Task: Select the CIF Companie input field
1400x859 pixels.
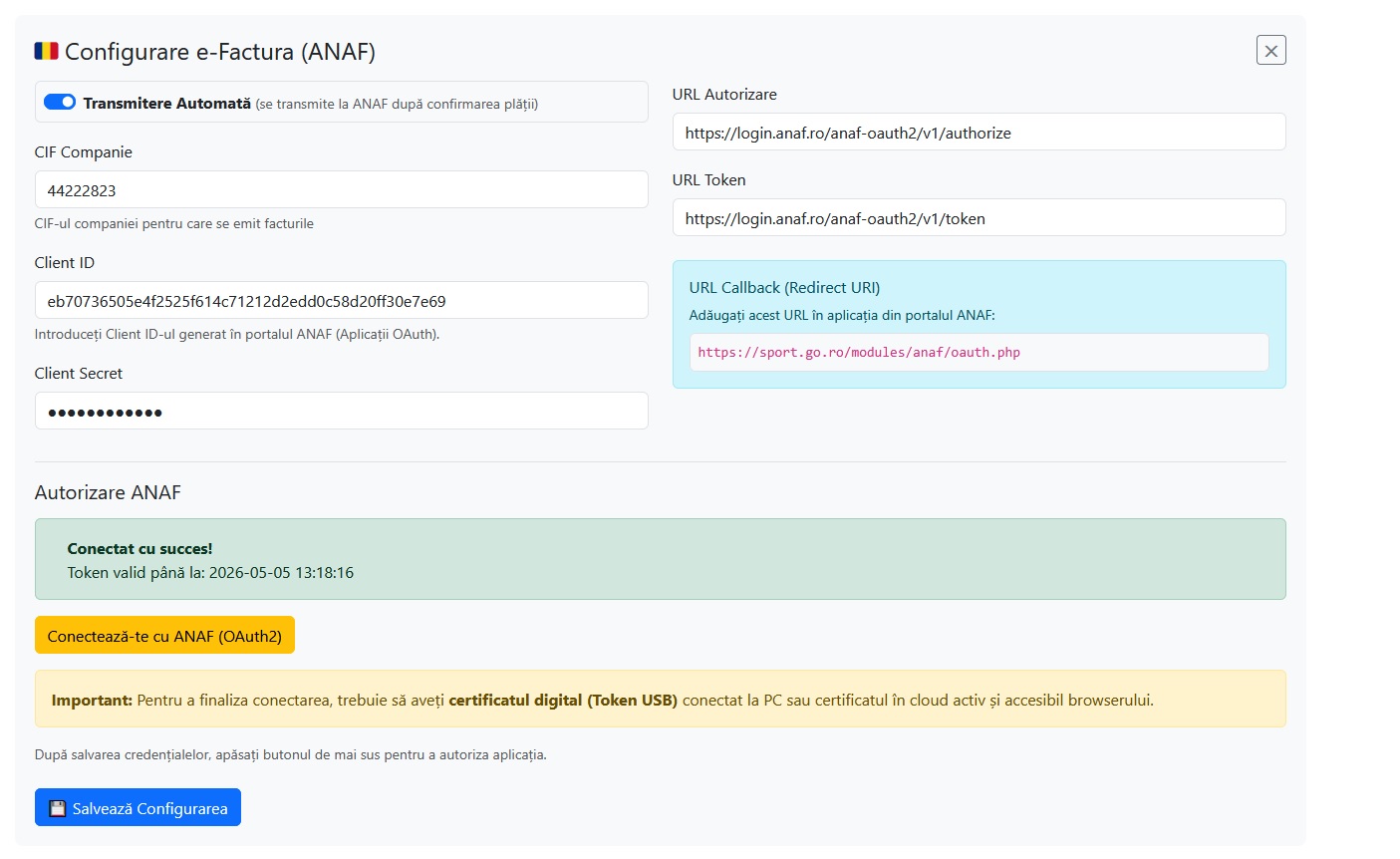Action: point(341,189)
